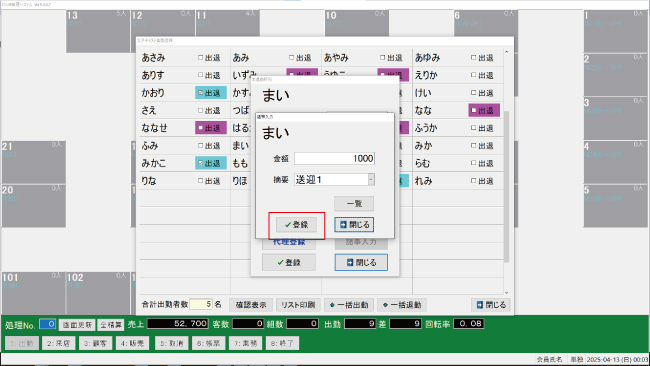This screenshot has width=650, height=366.
Task: Toggle 出退 checkbox for あさみ
Action: (x=209, y=58)
